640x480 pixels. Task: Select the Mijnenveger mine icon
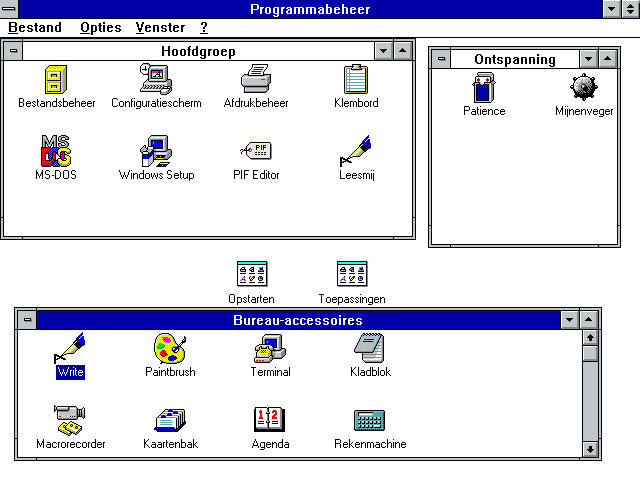pos(584,87)
